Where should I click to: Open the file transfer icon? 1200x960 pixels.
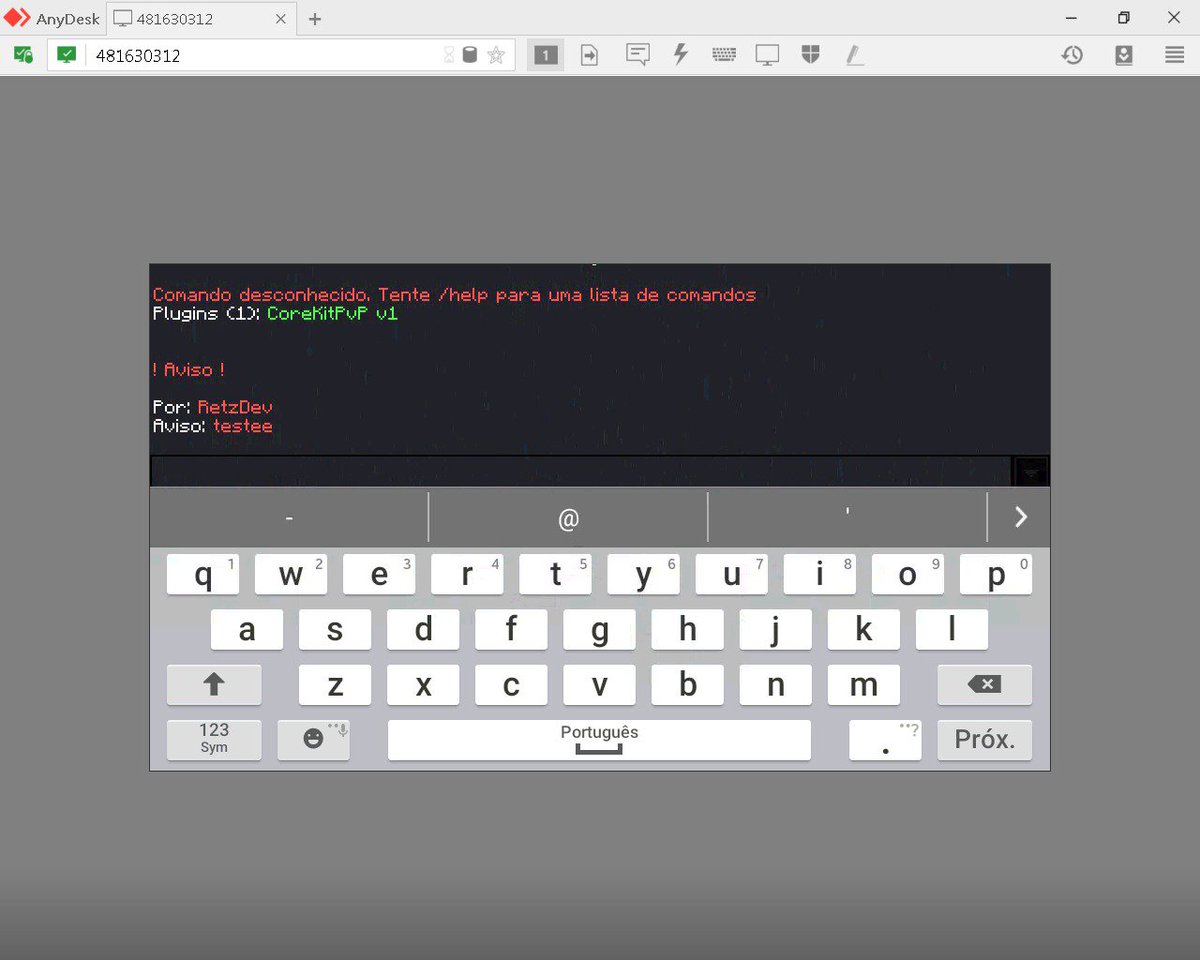(x=590, y=55)
